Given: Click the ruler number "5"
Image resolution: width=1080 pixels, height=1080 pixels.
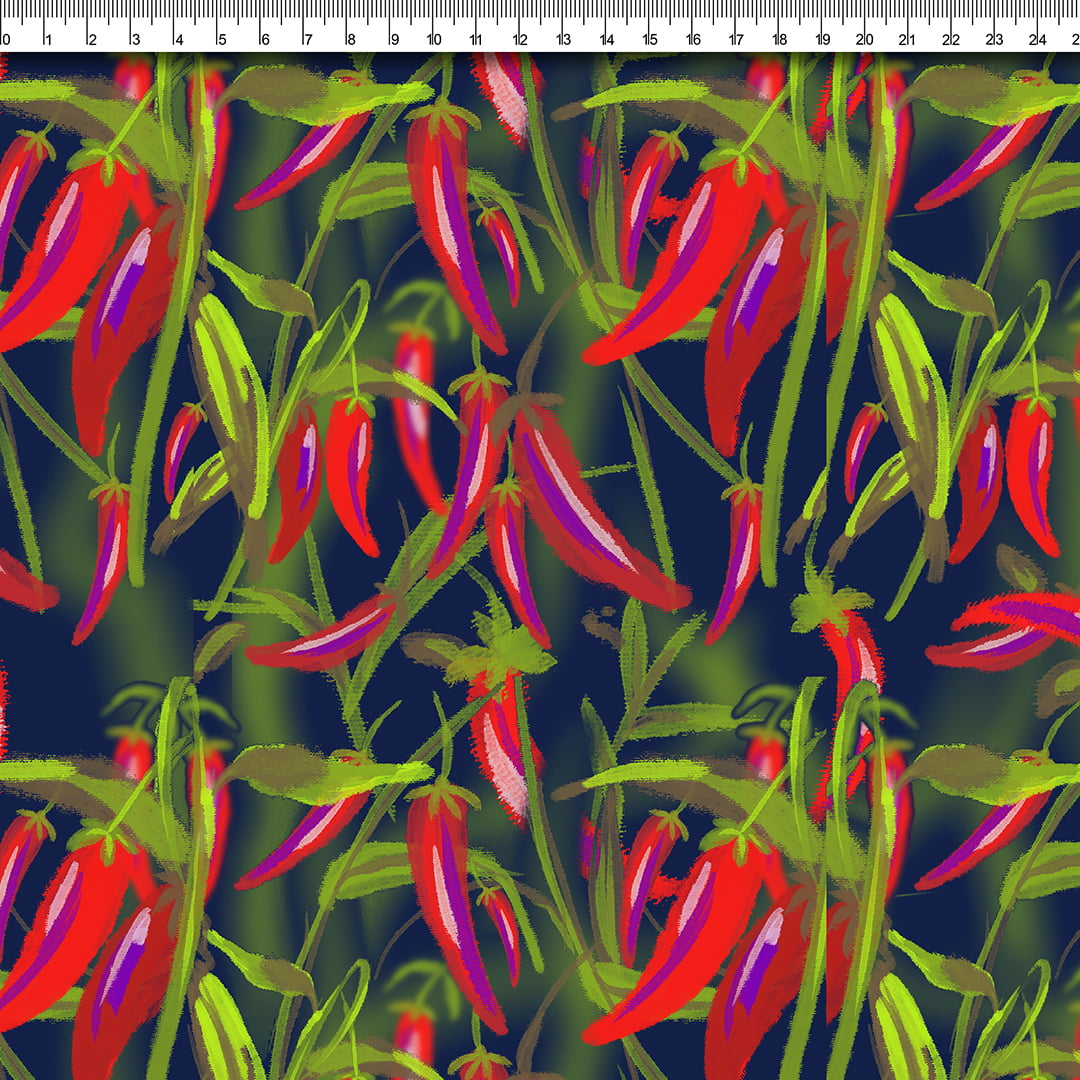Looking at the screenshot, I should pyautogui.click(x=222, y=39).
